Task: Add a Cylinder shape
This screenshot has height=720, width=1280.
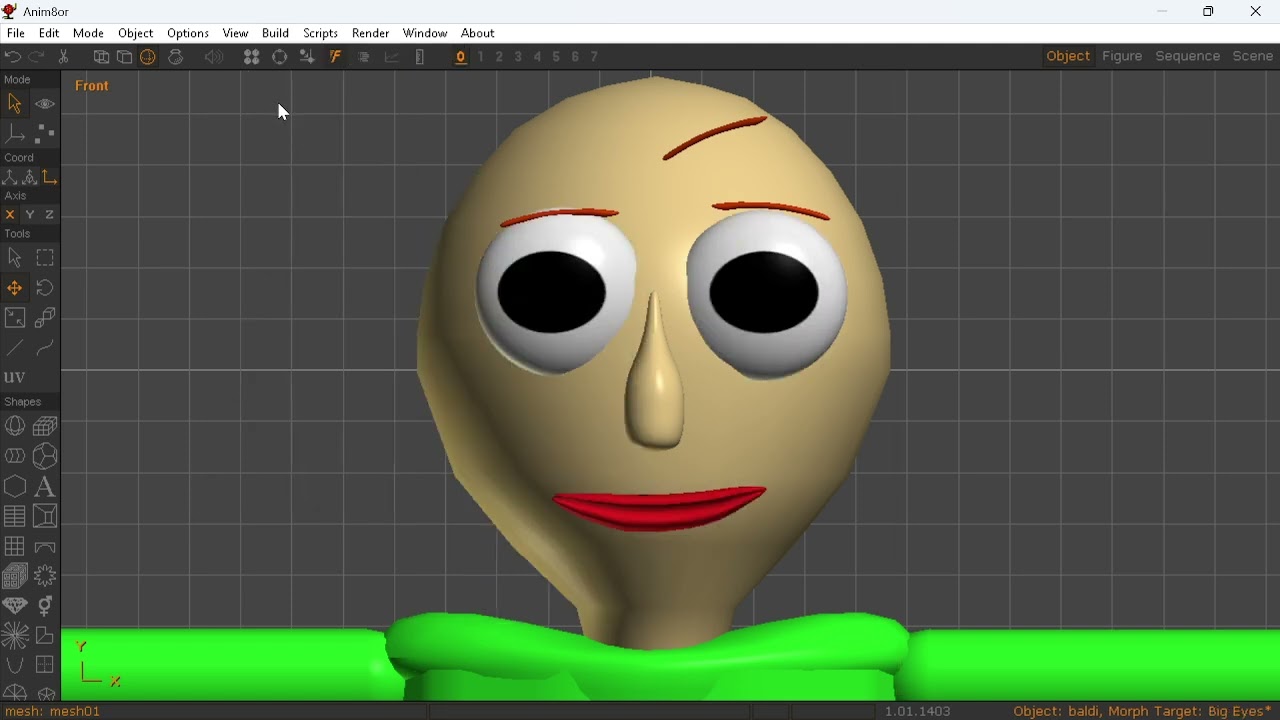Action: point(15,456)
